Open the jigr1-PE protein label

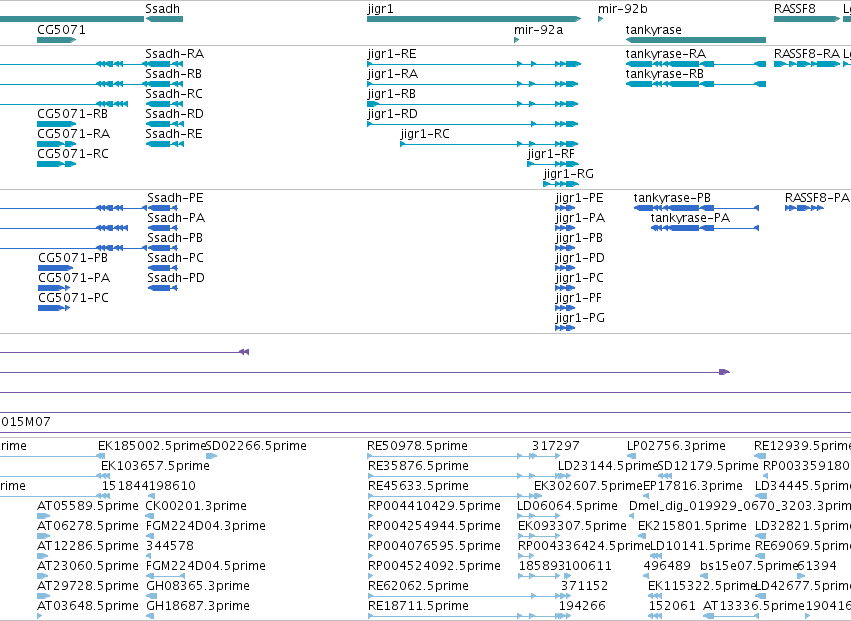click(x=579, y=198)
